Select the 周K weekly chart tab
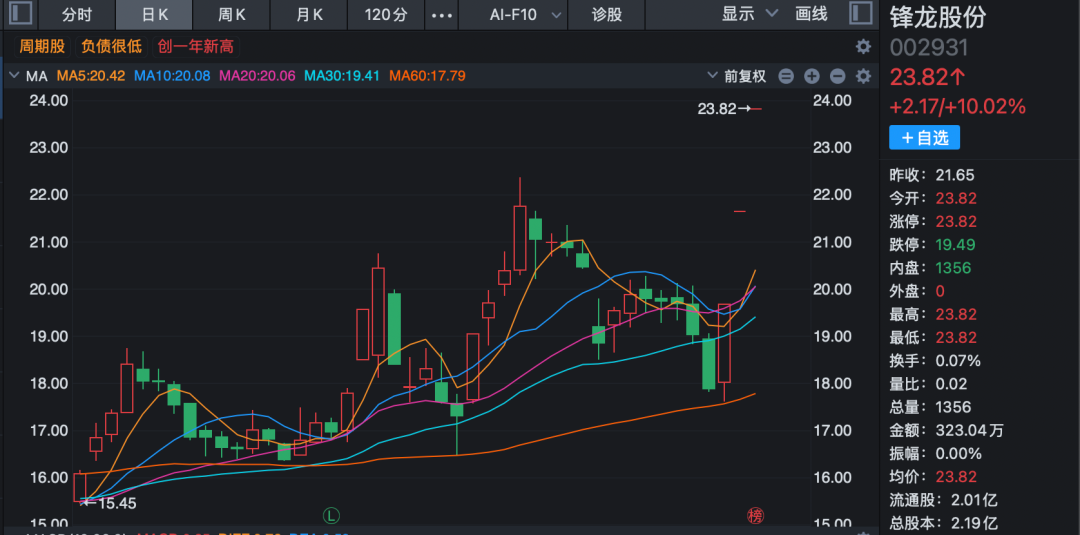 point(232,14)
